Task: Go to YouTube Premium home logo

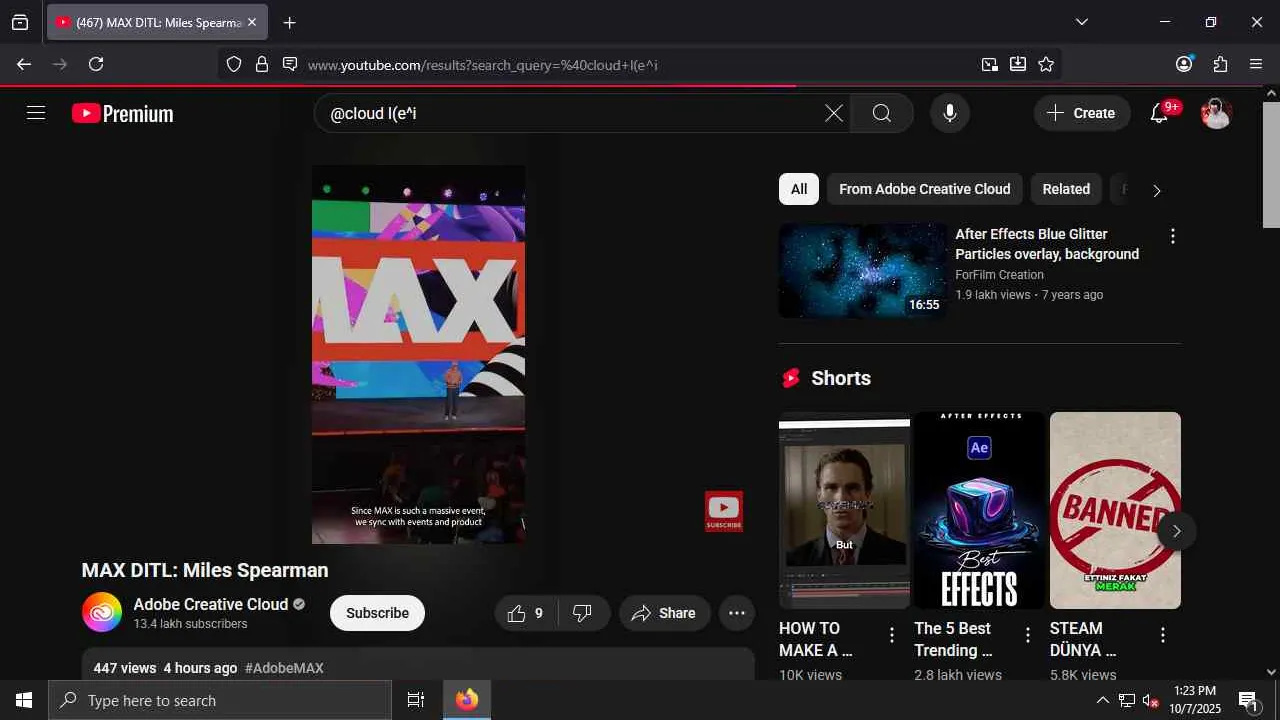Action: click(x=123, y=113)
